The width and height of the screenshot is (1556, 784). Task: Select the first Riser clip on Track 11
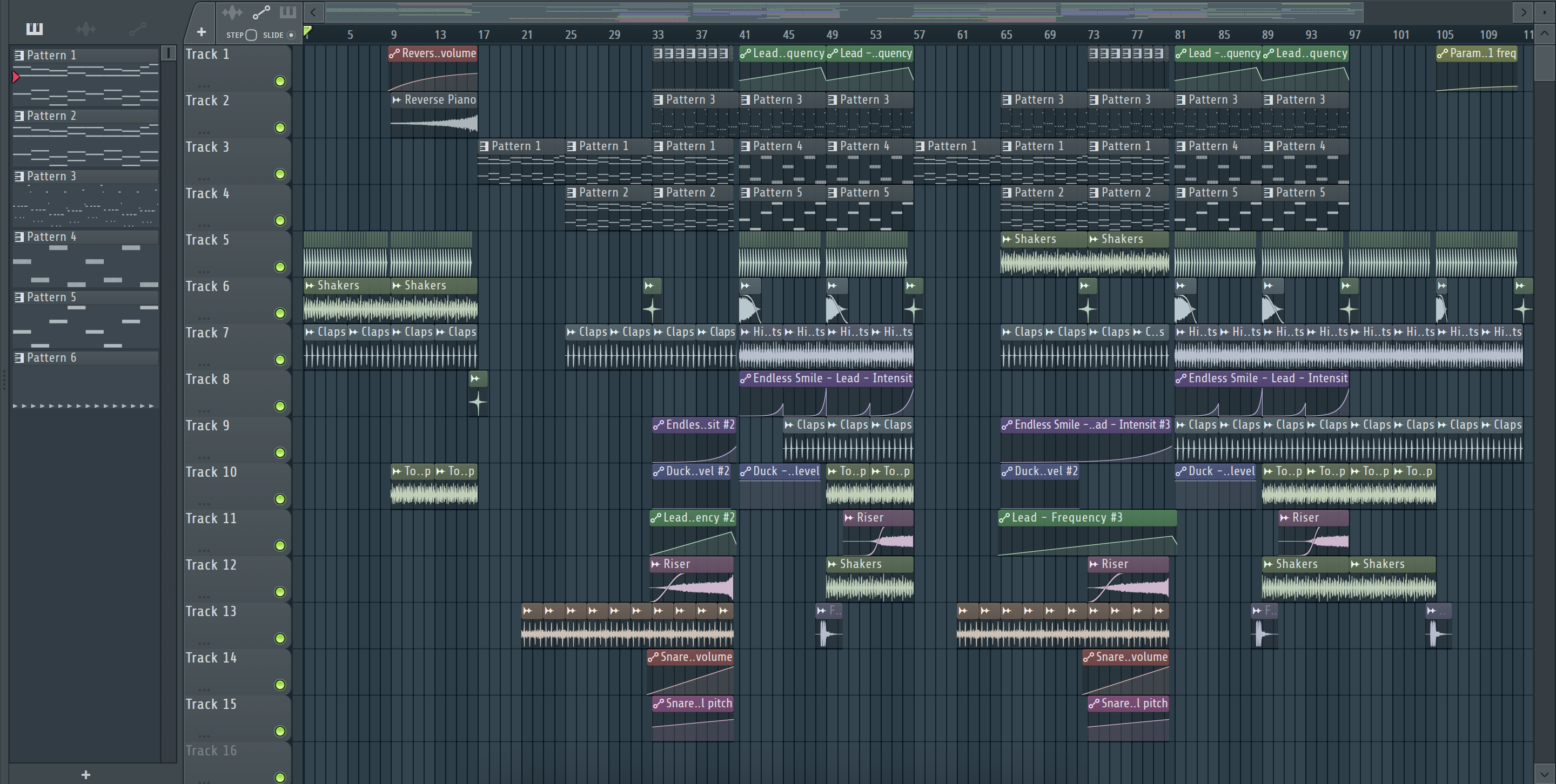coord(877,533)
